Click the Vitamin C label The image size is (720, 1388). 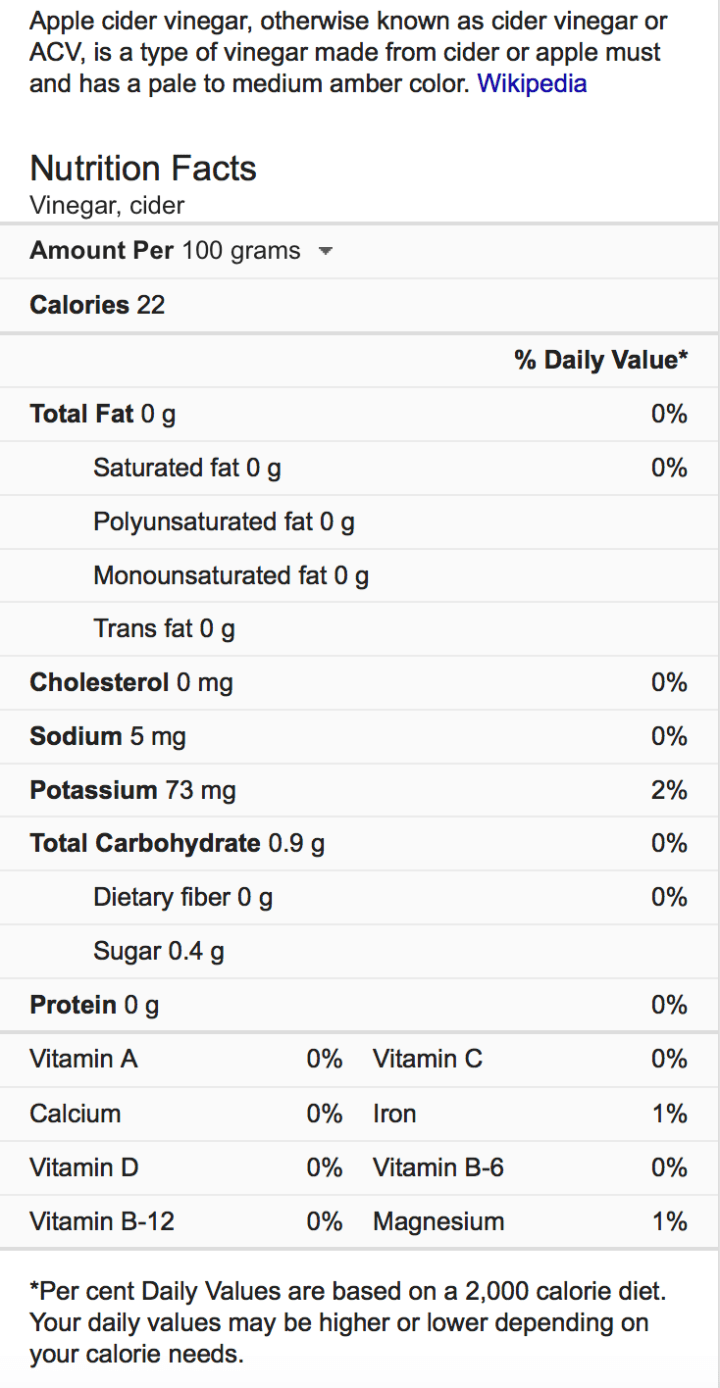tap(427, 1059)
